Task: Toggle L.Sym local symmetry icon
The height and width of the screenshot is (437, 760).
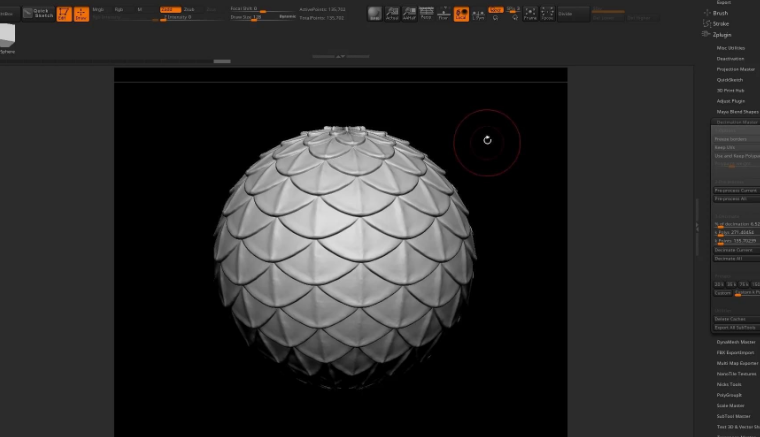Action: click(478, 14)
